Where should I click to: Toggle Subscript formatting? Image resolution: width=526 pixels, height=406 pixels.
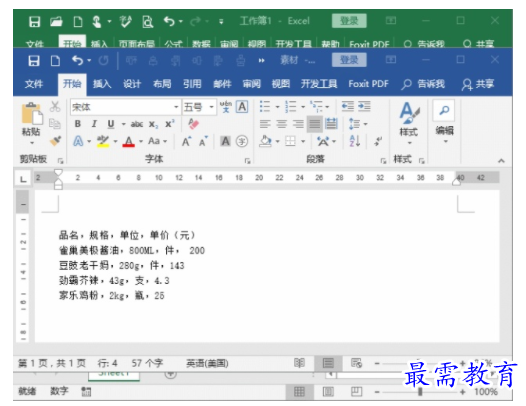pos(153,124)
